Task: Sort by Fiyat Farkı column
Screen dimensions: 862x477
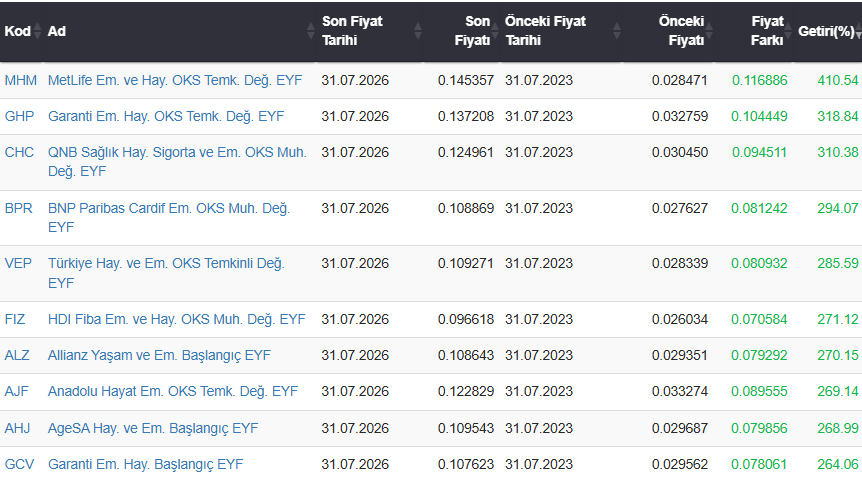Action: [766, 31]
